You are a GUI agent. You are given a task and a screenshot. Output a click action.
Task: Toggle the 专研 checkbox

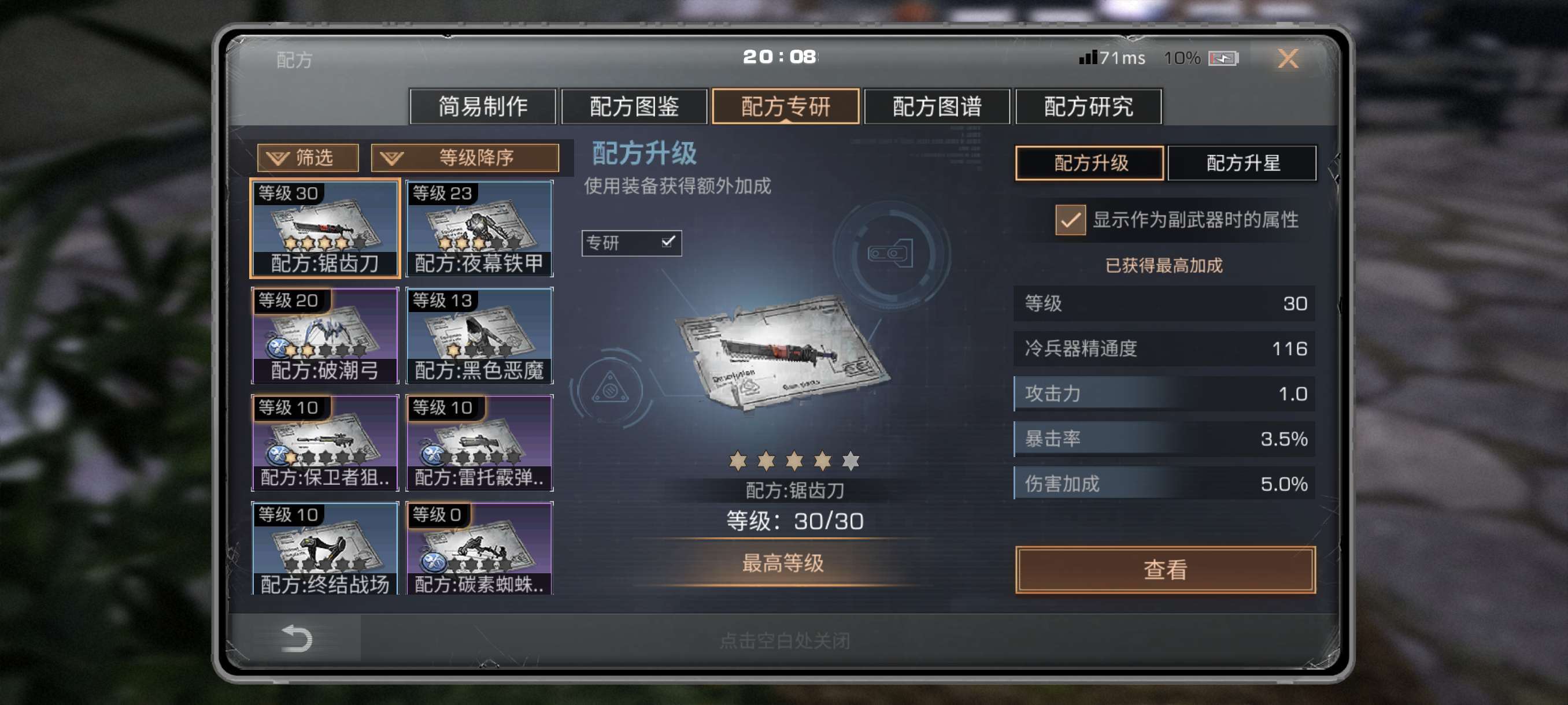click(x=668, y=242)
